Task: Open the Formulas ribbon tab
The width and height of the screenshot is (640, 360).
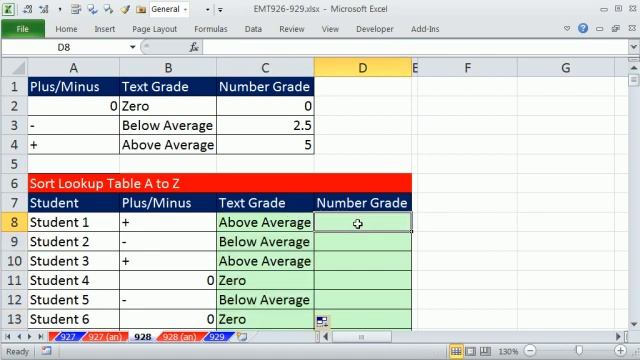Action: pos(211,29)
